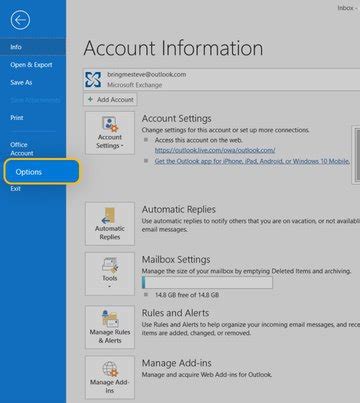Open the Account Settings dropdown button
The image size is (360, 403).
(x=110, y=133)
